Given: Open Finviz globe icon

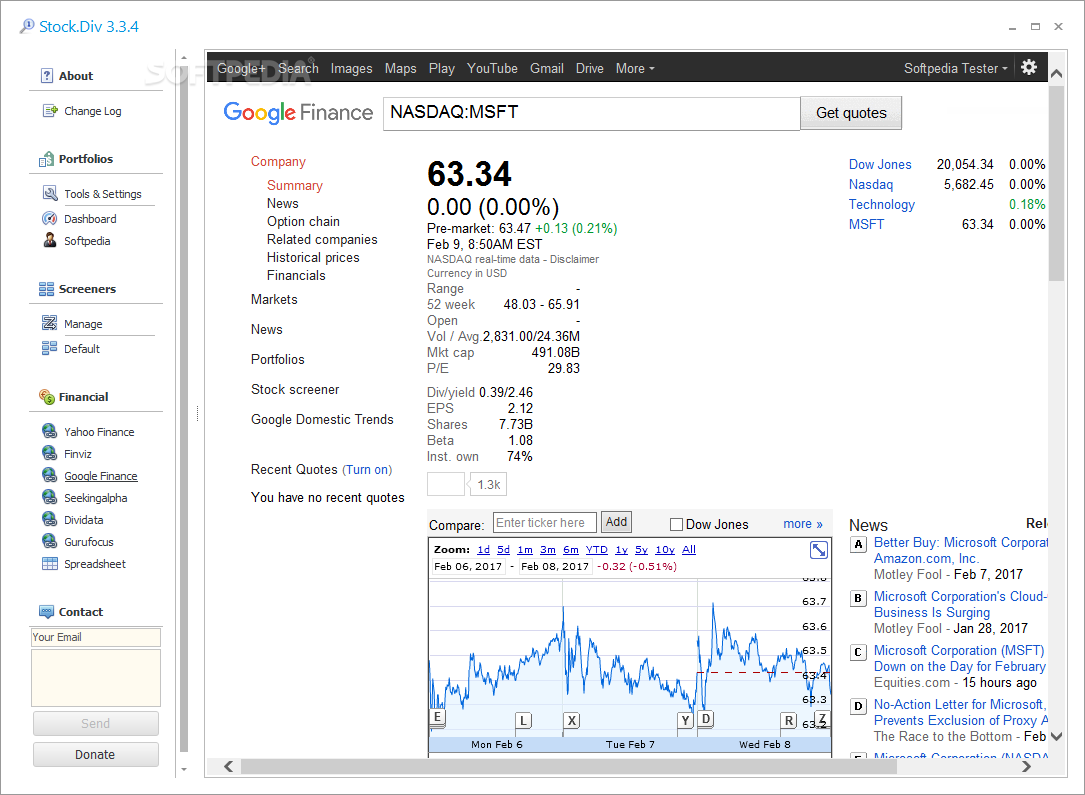Looking at the screenshot, I should tap(50, 453).
